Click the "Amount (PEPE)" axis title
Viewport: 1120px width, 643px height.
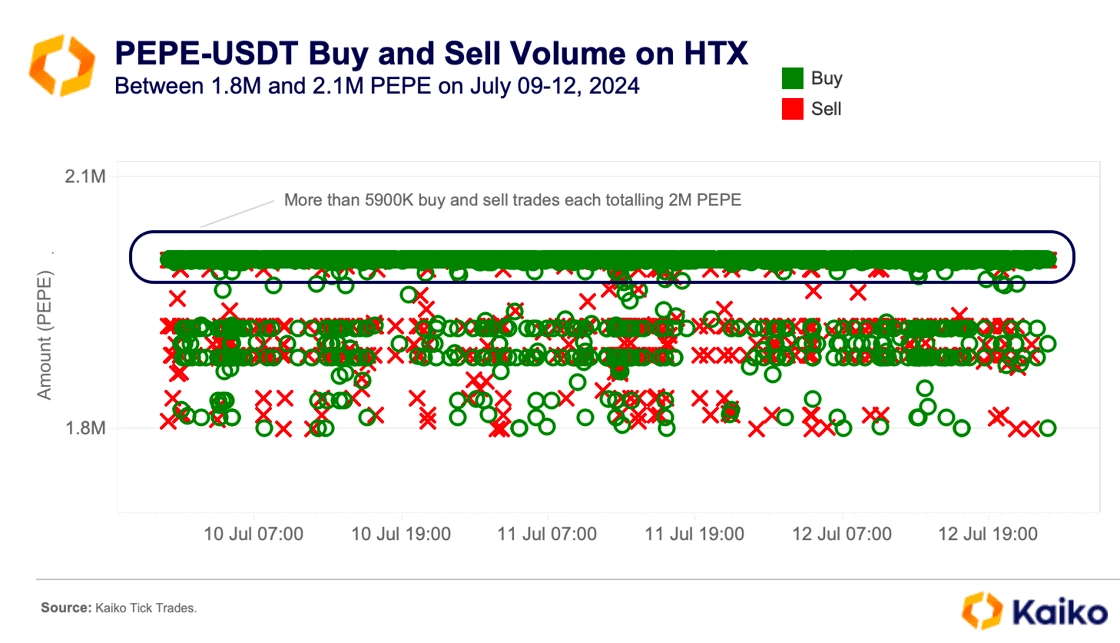coord(44,334)
